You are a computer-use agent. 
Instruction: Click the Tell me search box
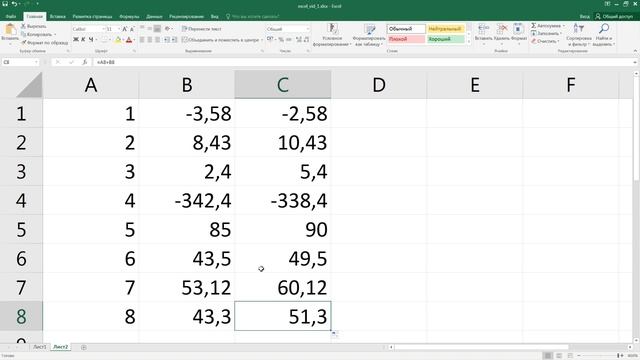(x=253, y=16)
